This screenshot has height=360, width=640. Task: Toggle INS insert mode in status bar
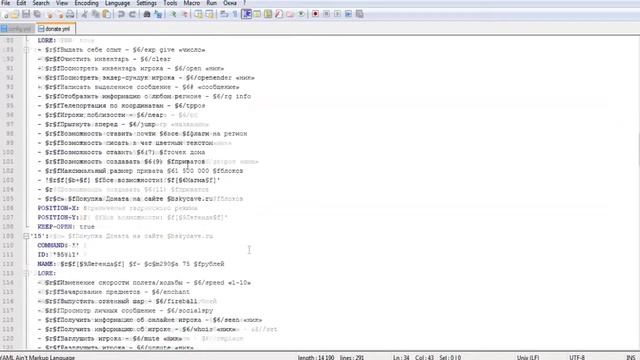631,357
